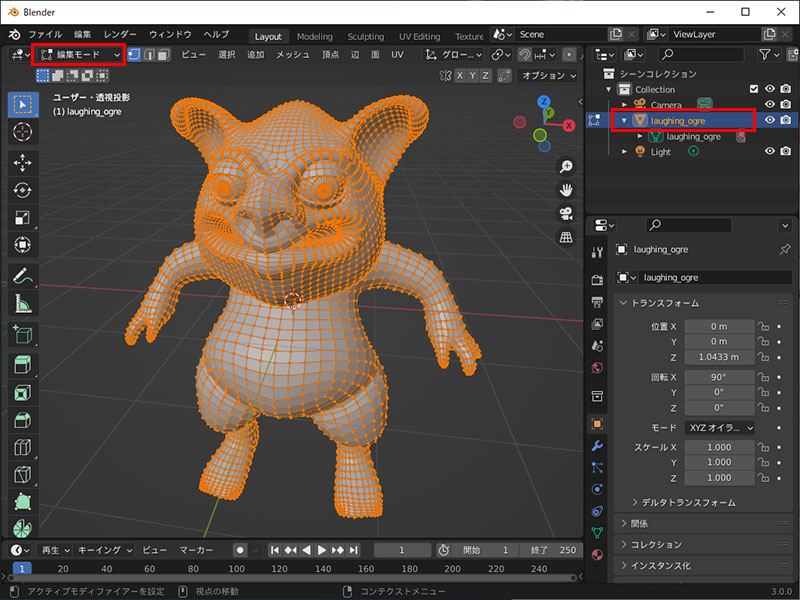
Task: Click the viewport zoom magnifier icon
Action: tap(566, 167)
